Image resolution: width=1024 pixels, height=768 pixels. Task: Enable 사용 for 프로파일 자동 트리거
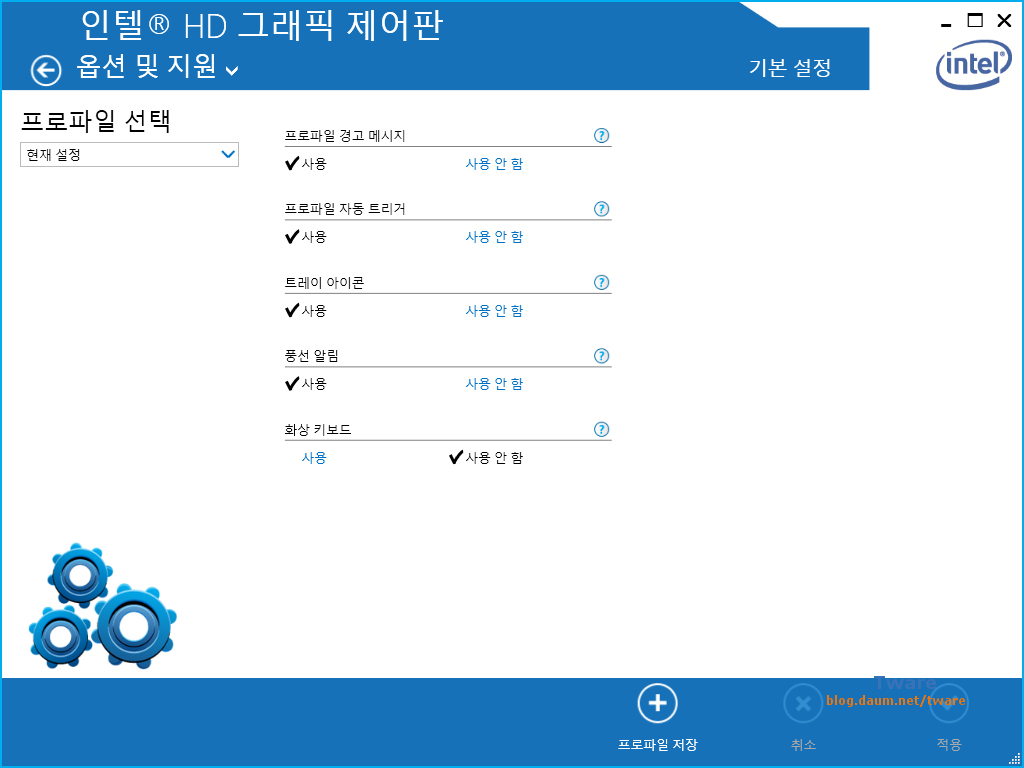pos(306,237)
